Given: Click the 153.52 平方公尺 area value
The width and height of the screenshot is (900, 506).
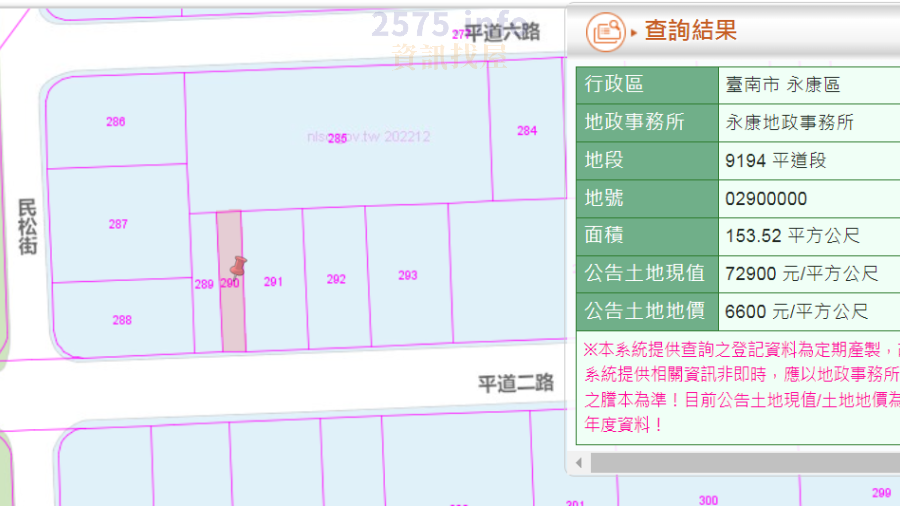Looking at the screenshot, I should coord(792,236).
